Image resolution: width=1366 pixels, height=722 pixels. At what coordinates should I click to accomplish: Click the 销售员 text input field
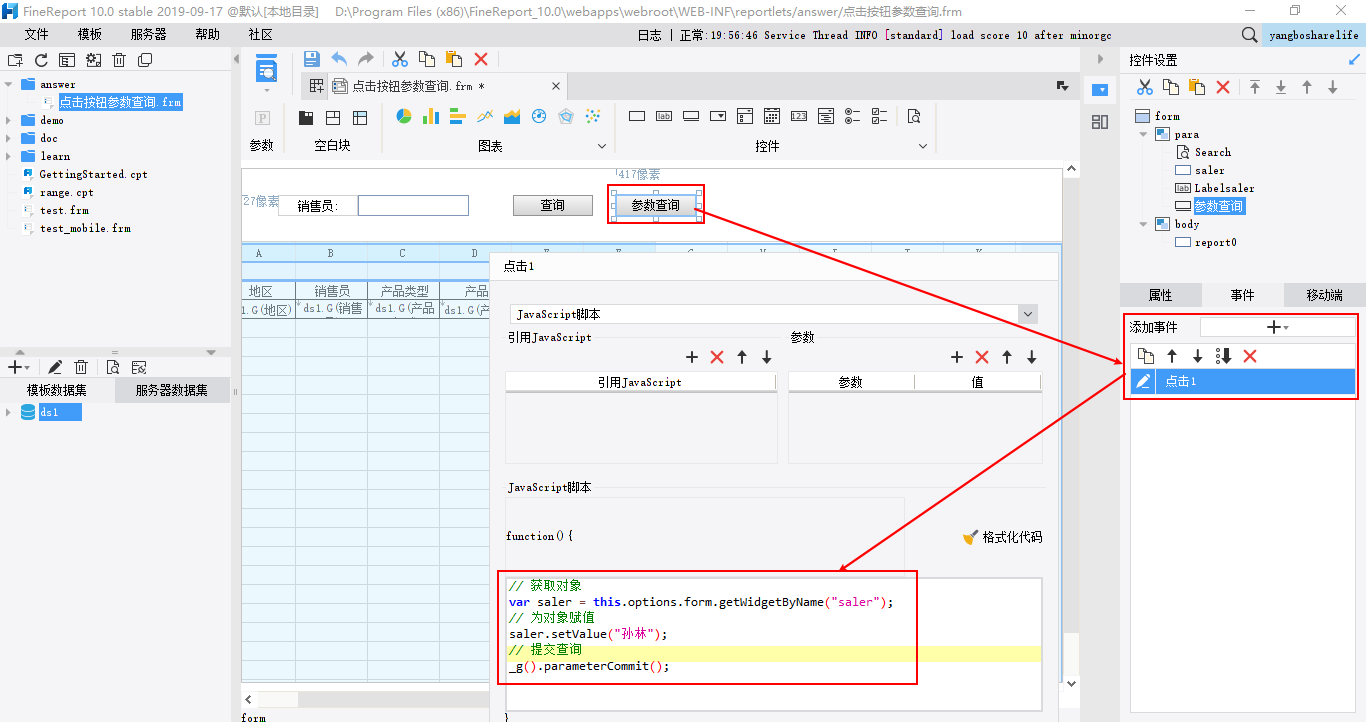pos(413,205)
